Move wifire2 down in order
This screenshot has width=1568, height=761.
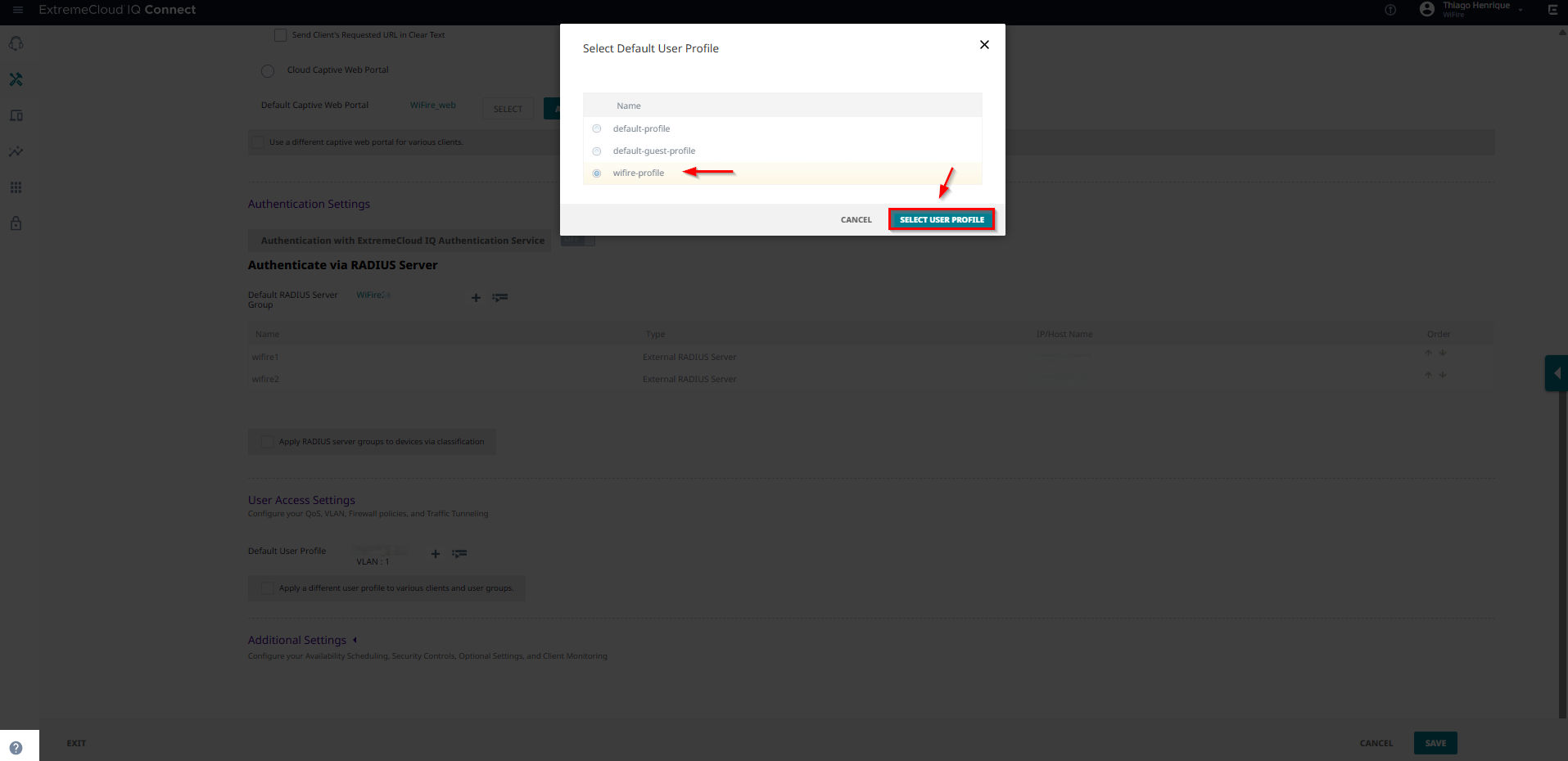[x=1443, y=375]
